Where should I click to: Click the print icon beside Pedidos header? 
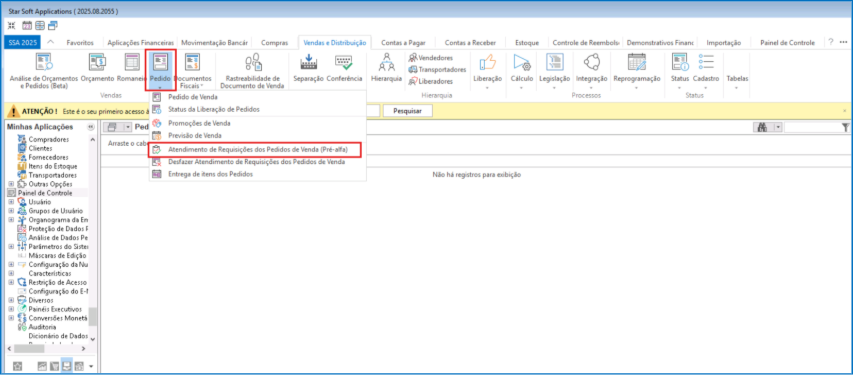(113, 127)
